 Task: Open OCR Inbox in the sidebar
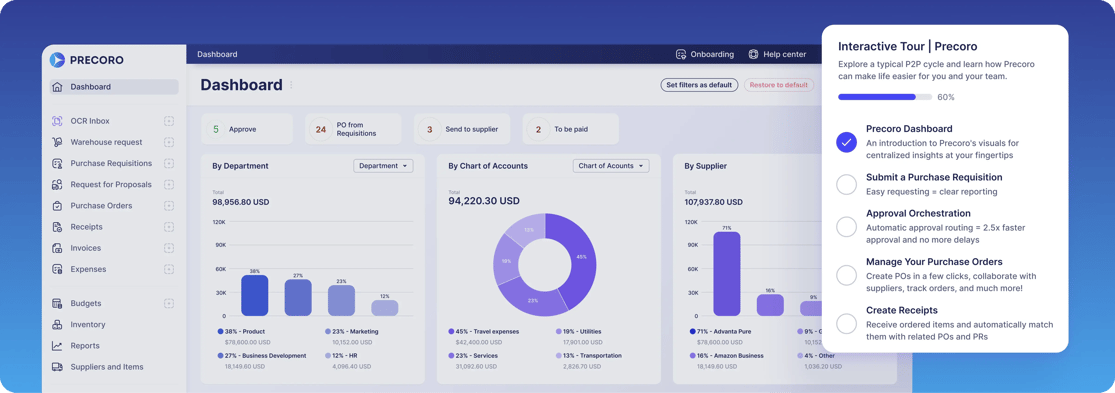[x=90, y=121]
